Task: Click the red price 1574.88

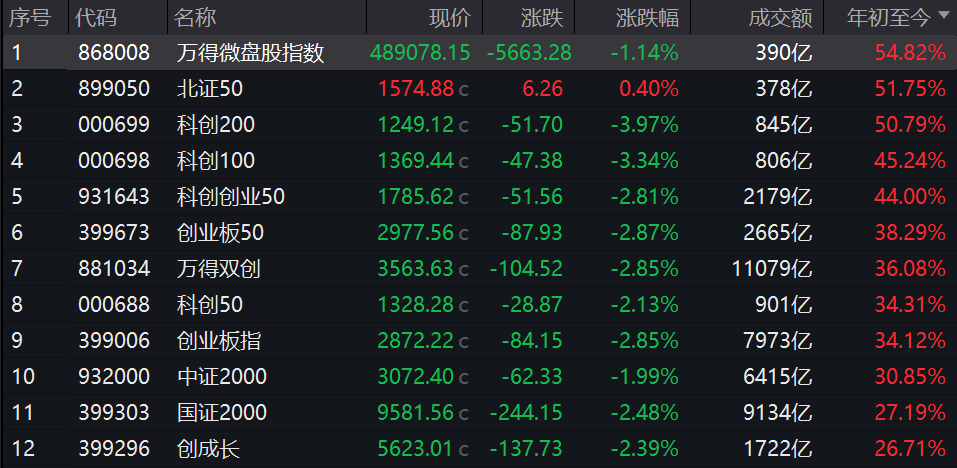Action: point(416,89)
